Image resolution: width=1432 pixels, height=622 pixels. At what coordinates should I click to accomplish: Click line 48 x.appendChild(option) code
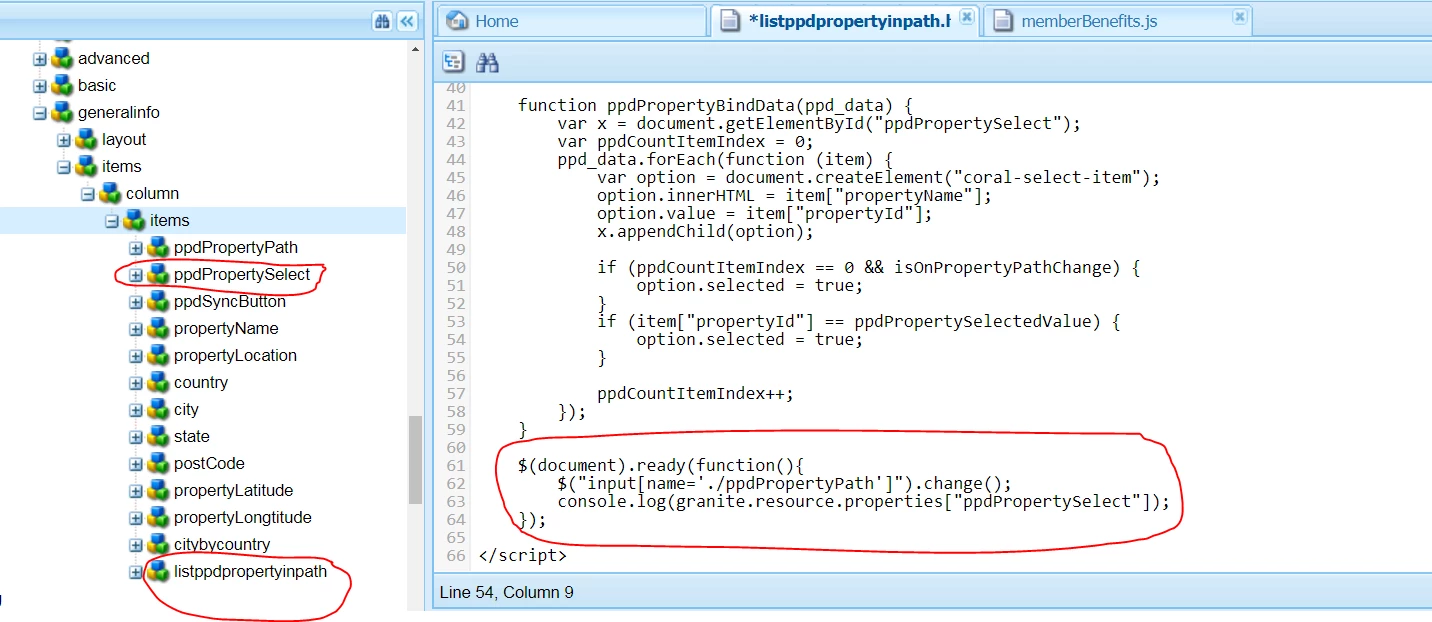tap(705, 231)
